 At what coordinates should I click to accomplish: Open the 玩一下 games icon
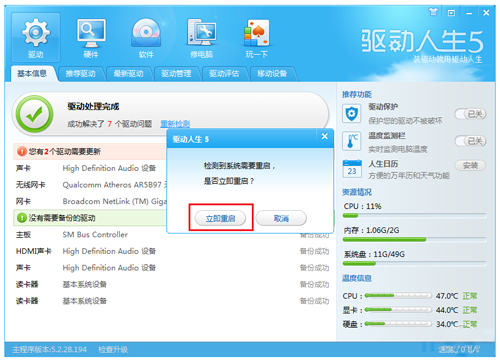coord(257,37)
